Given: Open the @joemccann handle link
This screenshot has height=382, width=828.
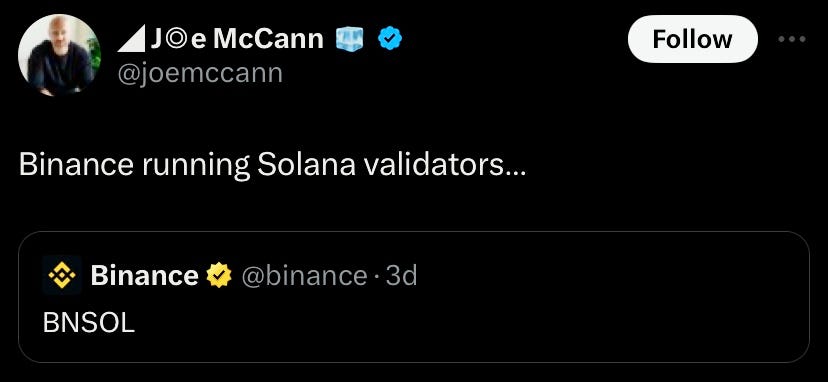Looking at the screenshot, I should pos(199,73).
